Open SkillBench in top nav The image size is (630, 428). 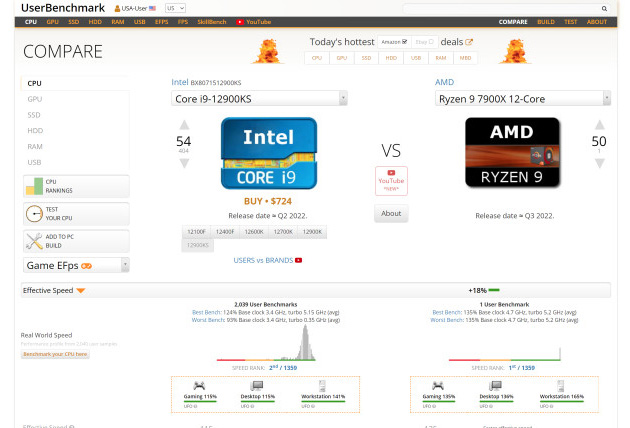tap(212, 22)
